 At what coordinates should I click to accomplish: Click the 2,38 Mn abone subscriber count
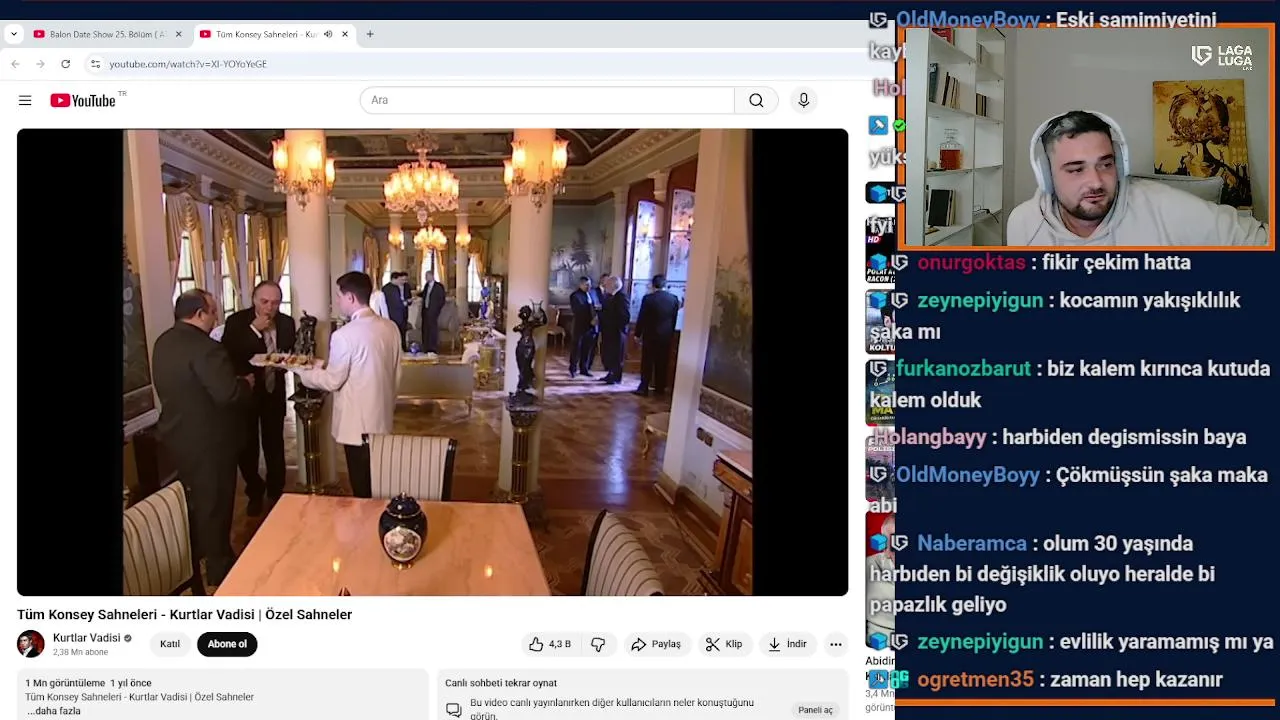point(81,652)
